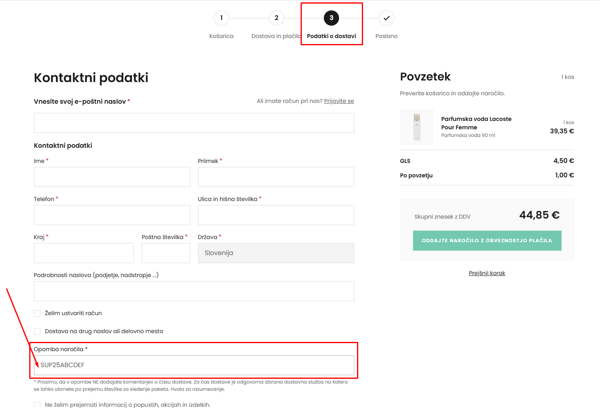
Task: Click into the Ime text field
Action: pos(112,177)
